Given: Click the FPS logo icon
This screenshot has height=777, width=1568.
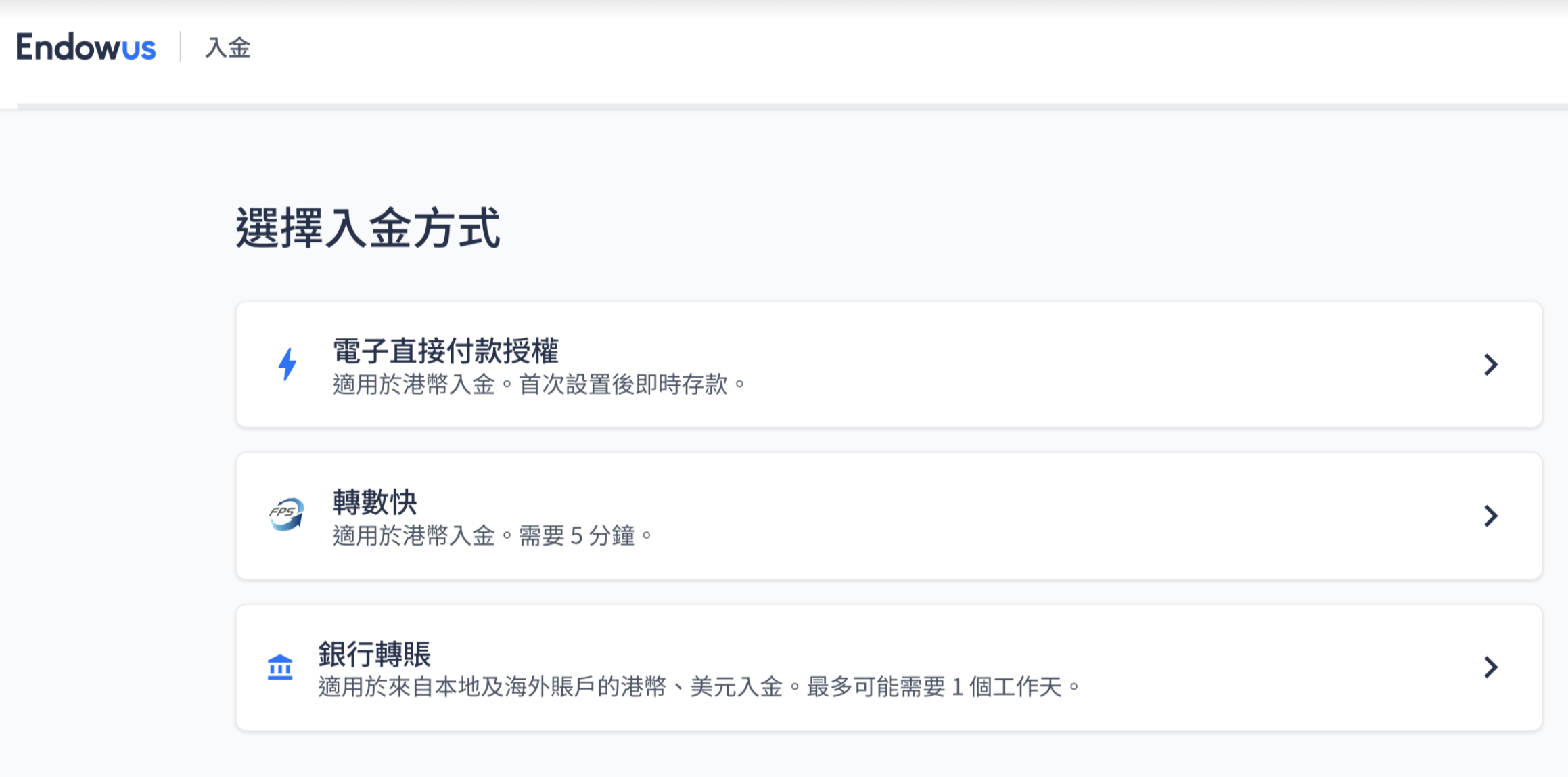Looking at the screenshot, I should (x=286, y=515).
